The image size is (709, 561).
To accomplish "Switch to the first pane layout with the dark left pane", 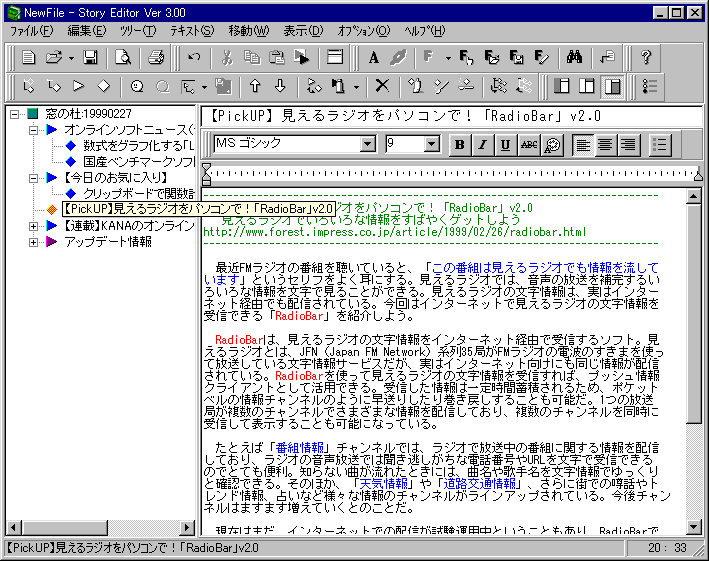I will pyautogui.click(x=562, y=86).
